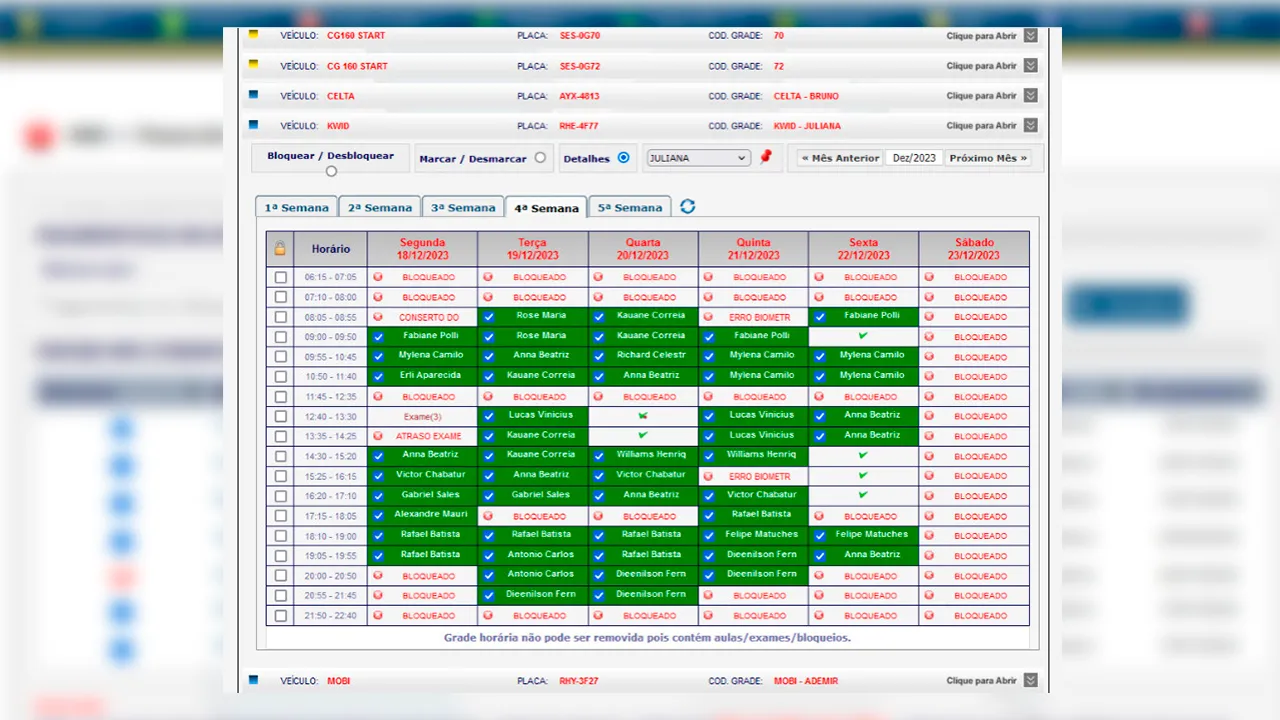
Task: Select the Marcar / Desmarcar radio option
Action: click(x=540, y=158)
